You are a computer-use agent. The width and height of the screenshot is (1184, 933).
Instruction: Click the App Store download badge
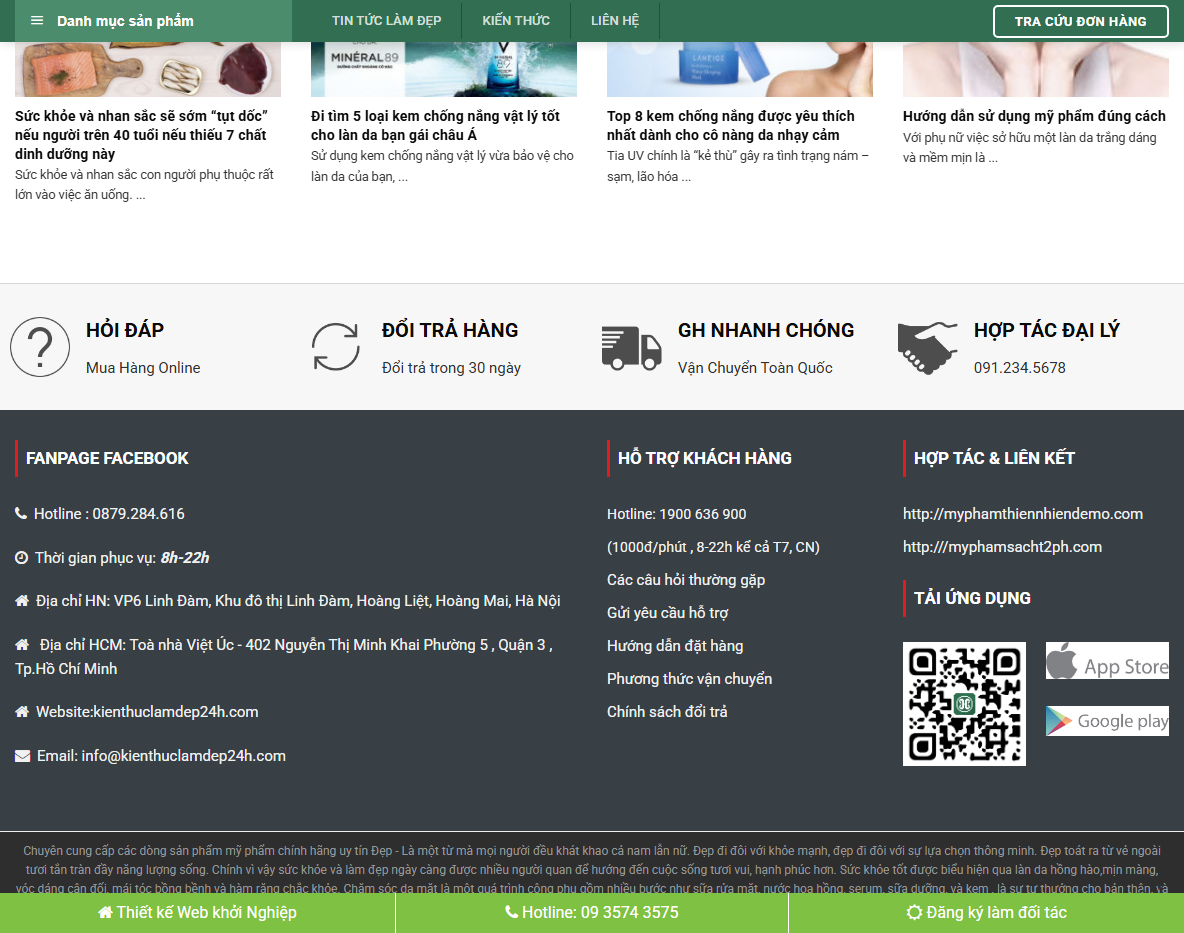pos(1107,660)
